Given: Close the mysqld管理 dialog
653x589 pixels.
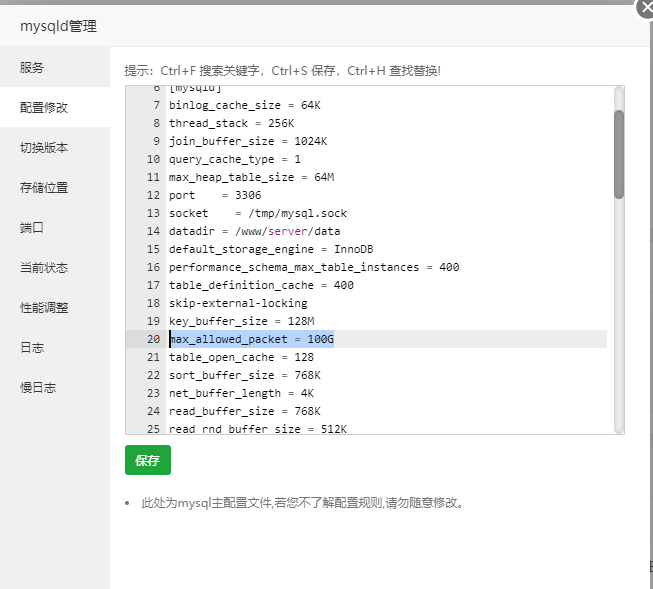Looking at the screenshot, I should tap(646, 7).
